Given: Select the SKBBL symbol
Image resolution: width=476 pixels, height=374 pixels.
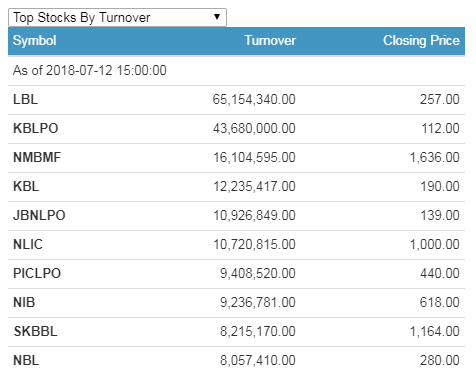Looking at the screenshot, I should tap(36, 331).
